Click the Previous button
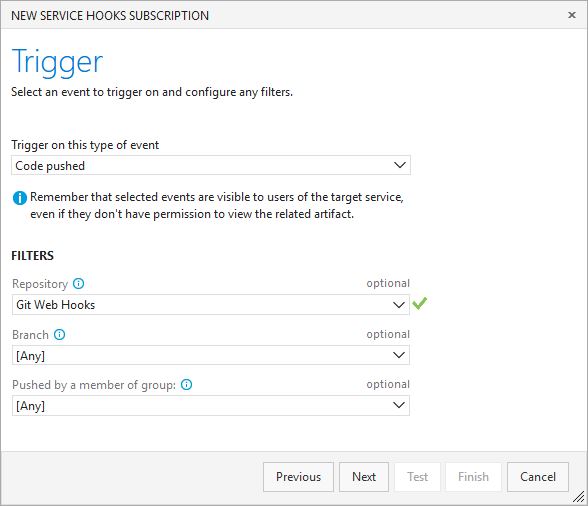The width and height of the screenshot is (588, 506). [298, 477]
